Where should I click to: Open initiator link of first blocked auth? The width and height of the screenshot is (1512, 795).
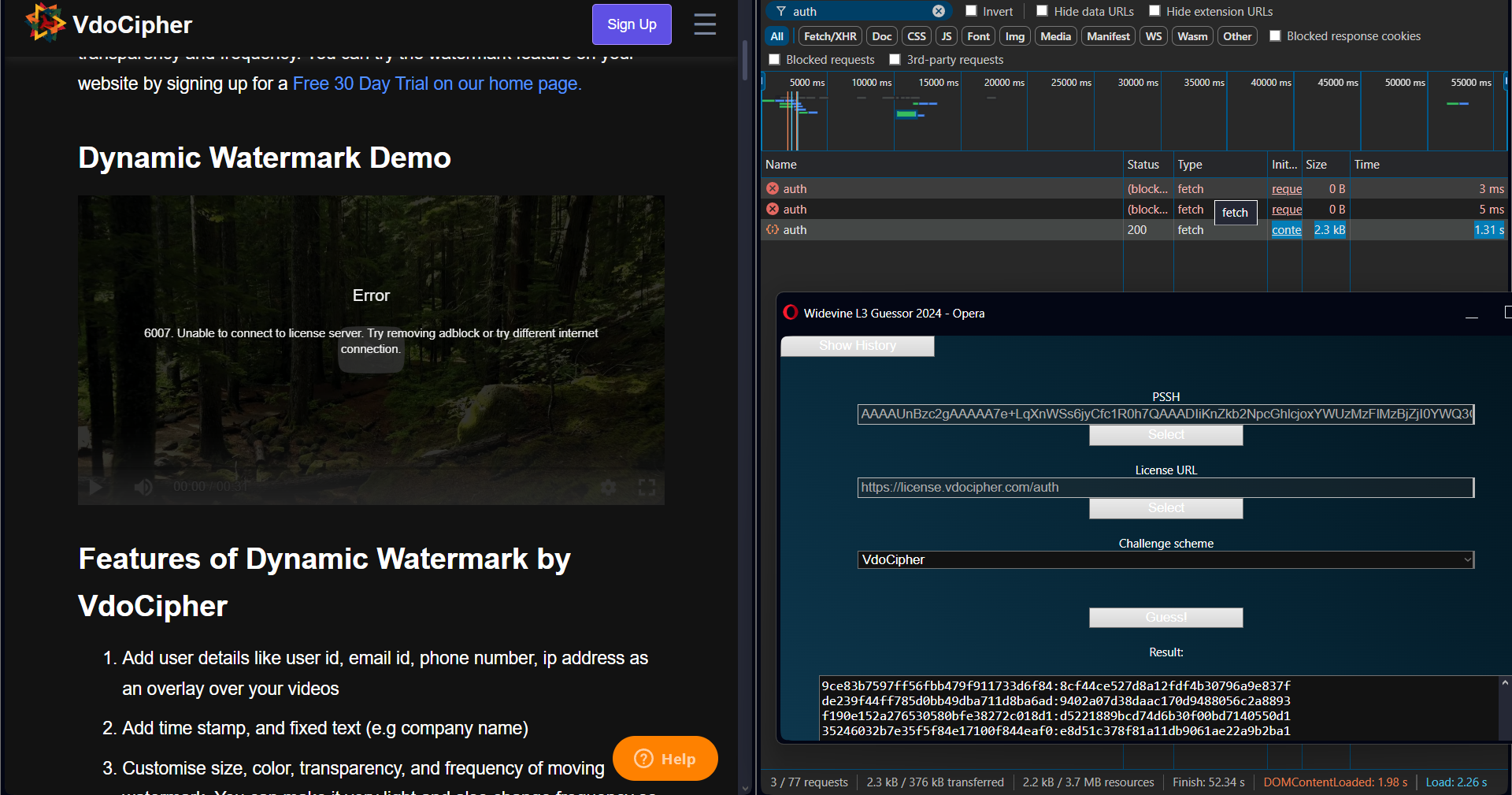click(x=1287, y=189)
